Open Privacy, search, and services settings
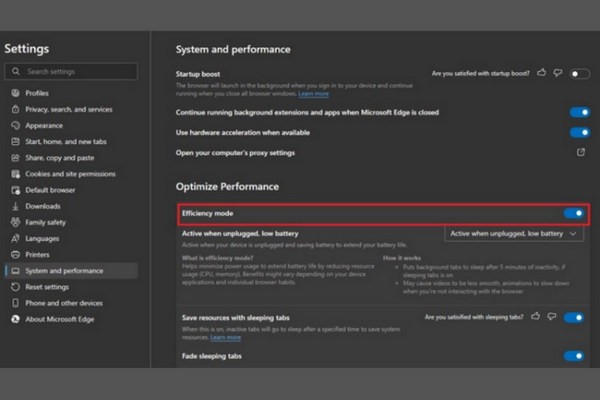 click(x=68, y=109)
